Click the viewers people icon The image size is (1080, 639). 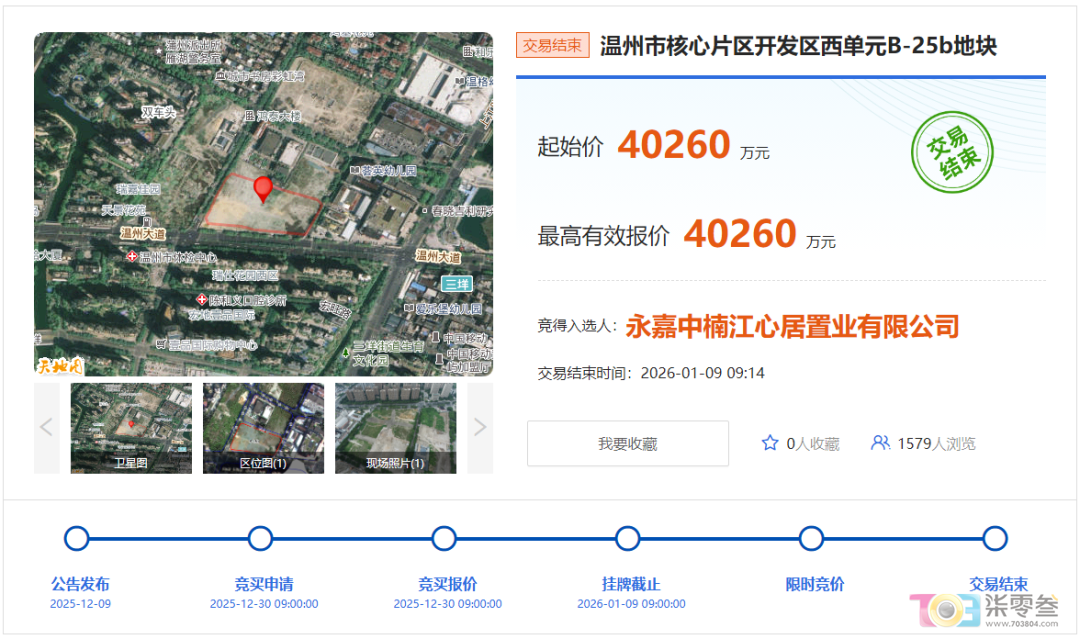pos(880,443)
